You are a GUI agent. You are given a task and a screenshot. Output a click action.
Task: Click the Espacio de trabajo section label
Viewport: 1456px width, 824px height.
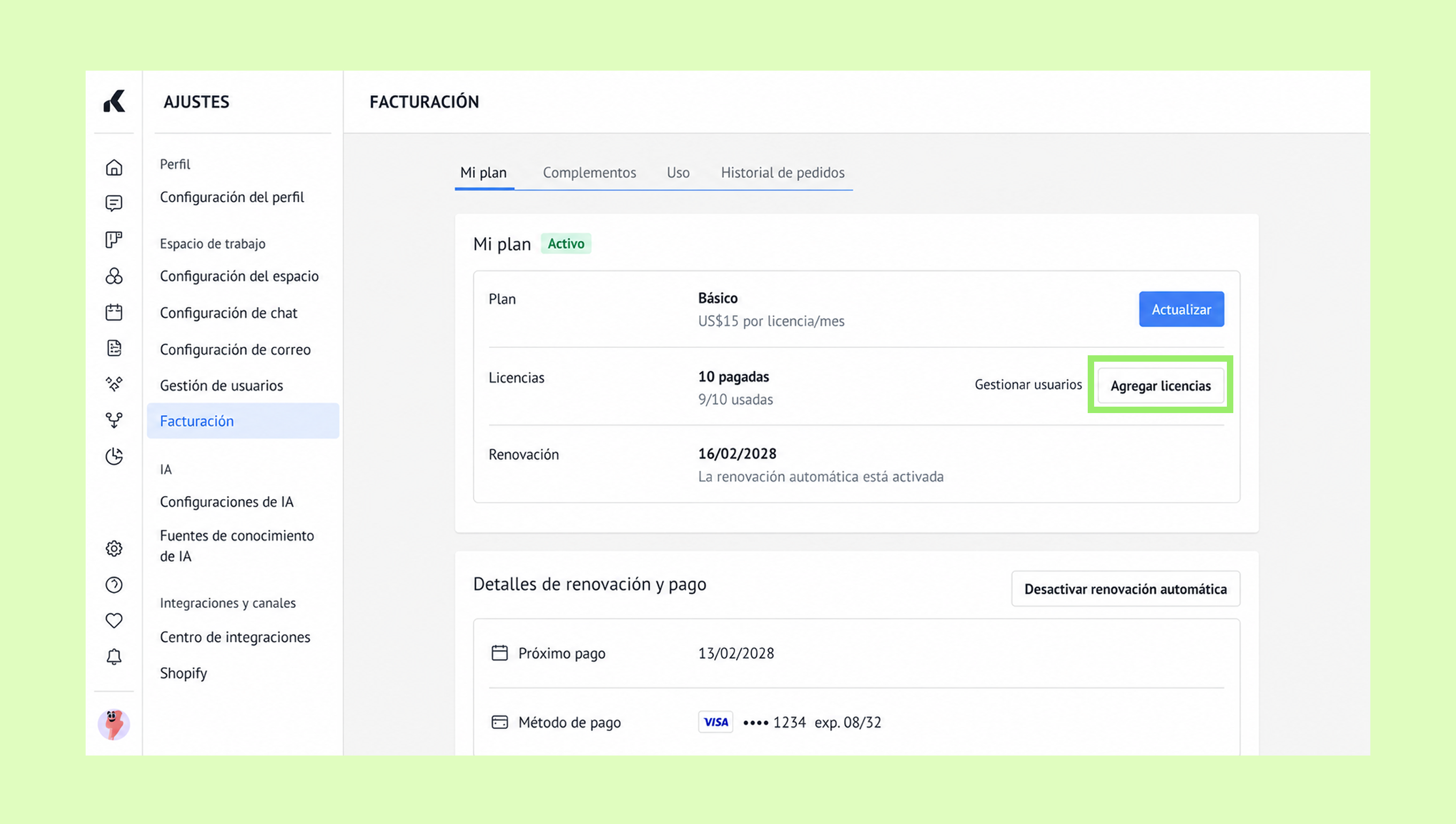213,244
